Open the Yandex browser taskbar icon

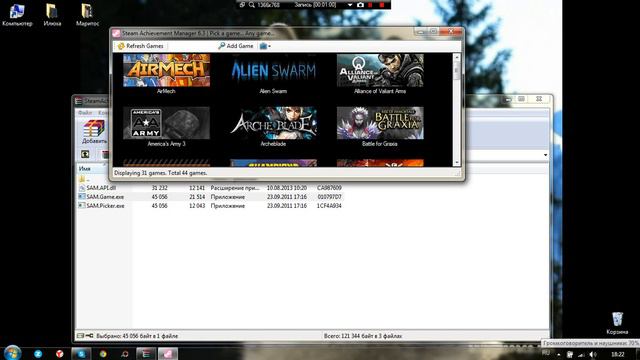click(60, 354)
